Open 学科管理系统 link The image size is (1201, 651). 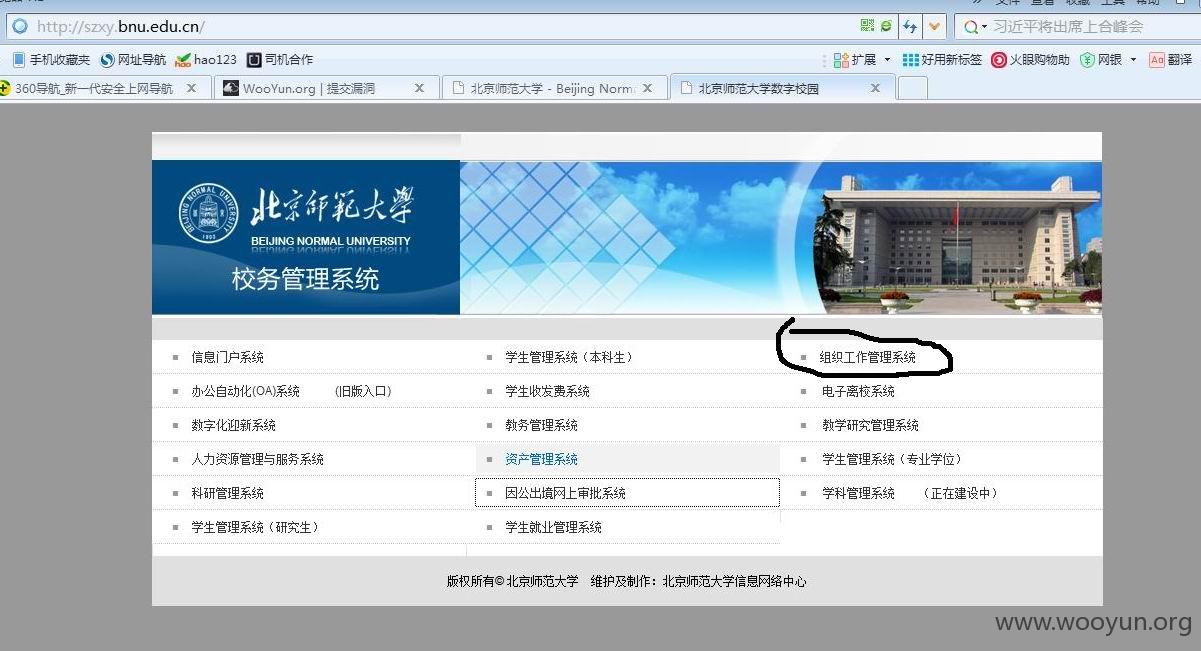[x=858, y=493]
